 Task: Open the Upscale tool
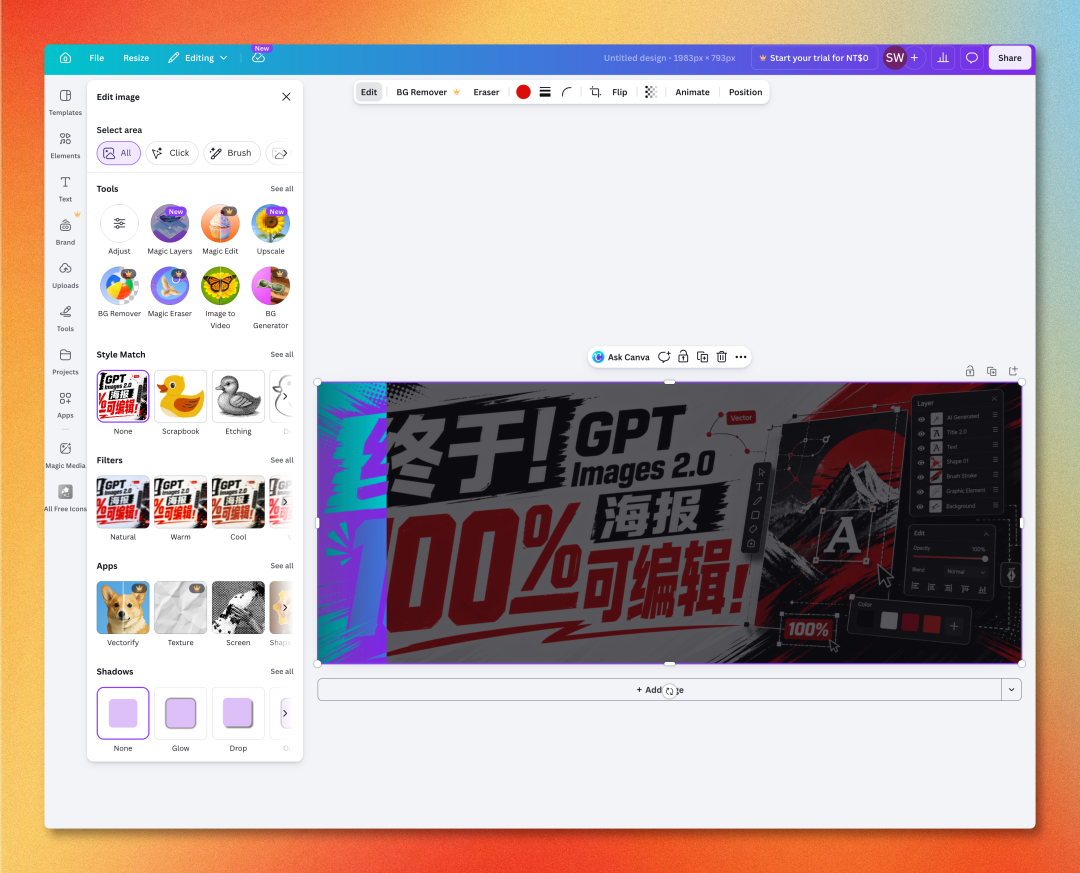(x=271, y=230)
